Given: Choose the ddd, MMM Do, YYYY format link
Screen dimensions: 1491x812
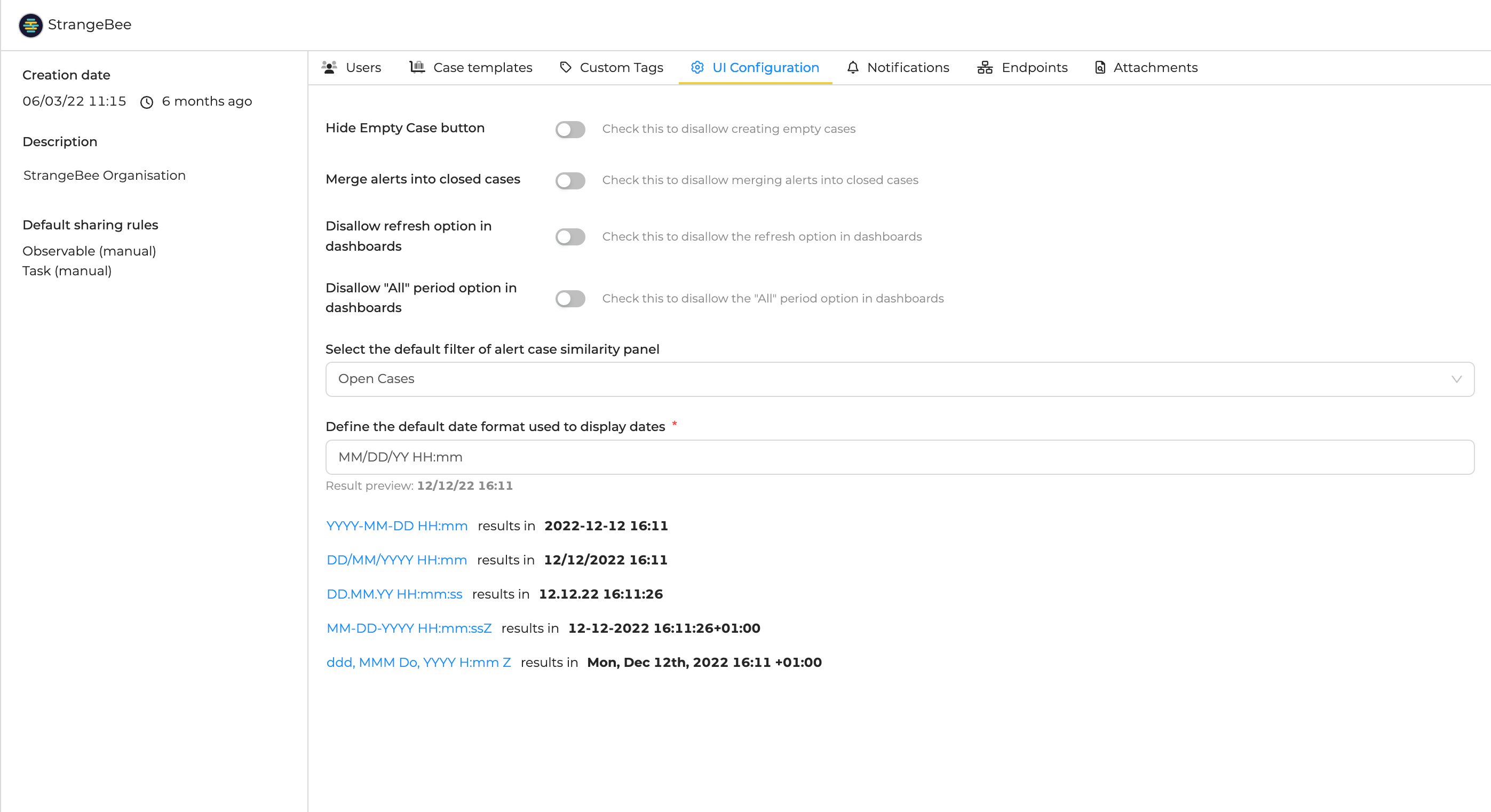Looking at the screenshot, I should (x=418, y=662).
